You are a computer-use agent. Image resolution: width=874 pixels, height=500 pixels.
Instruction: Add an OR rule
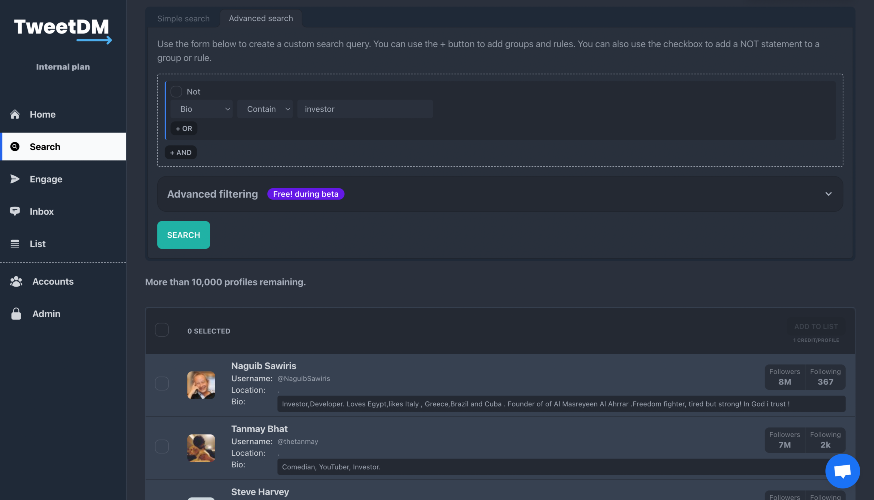click(x=184, y=129)
